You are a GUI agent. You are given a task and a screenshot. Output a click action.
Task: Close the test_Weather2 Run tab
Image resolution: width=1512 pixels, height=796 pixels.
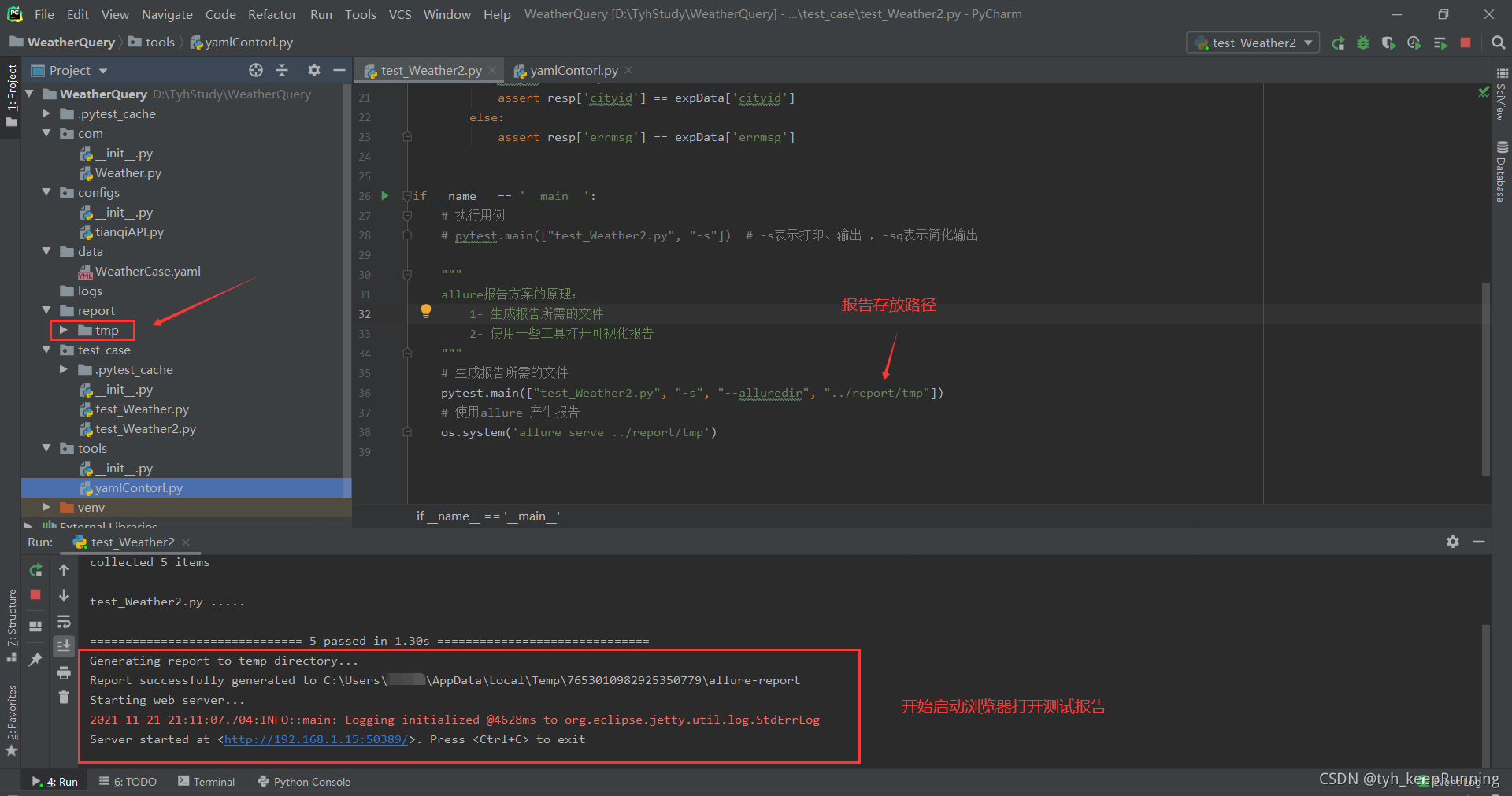click(186, 542)
